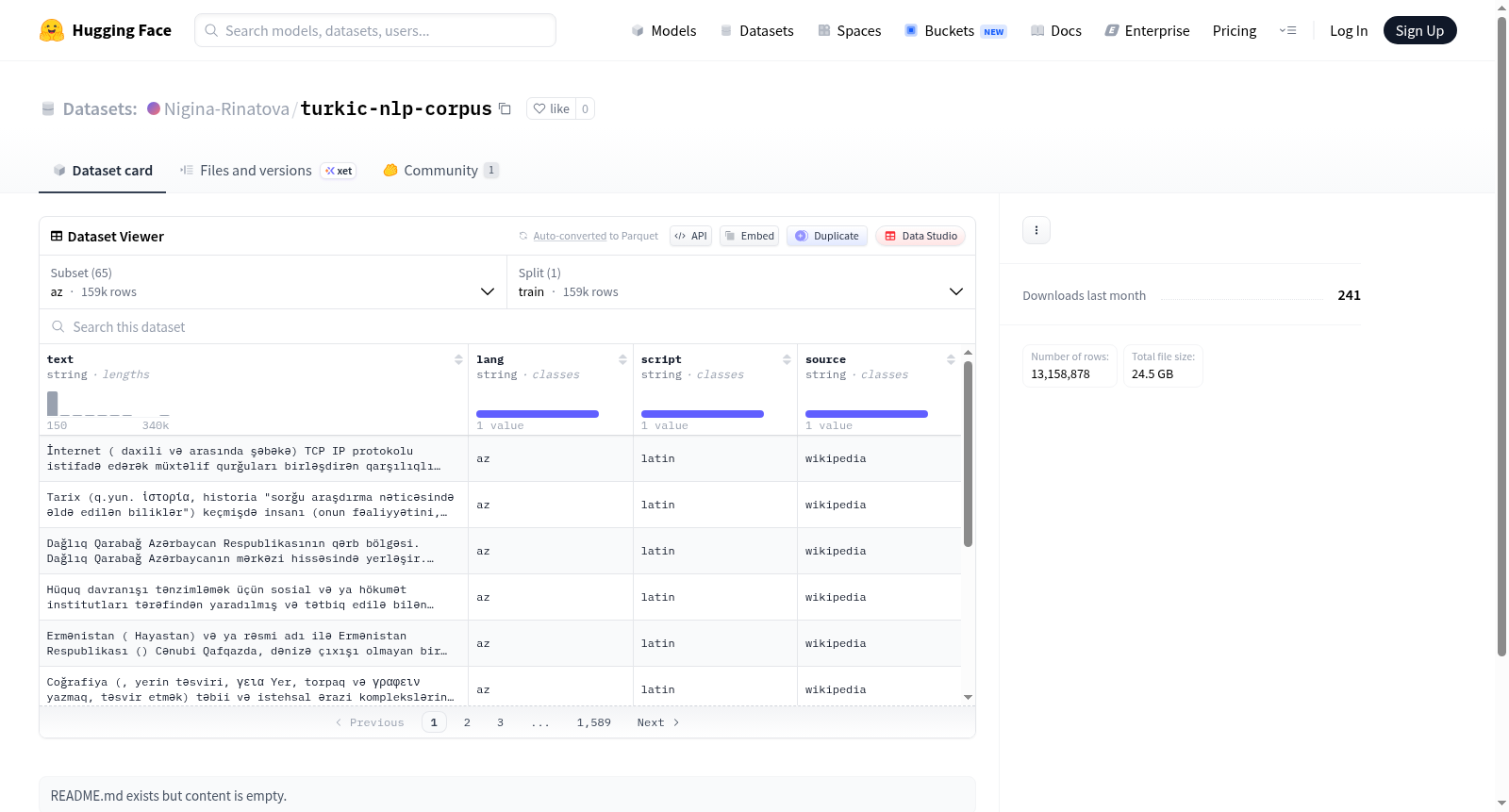Focus the Search this dataset field
Image resolution: width=1509 pixels, height=812 pixels.
pos(507,326)
